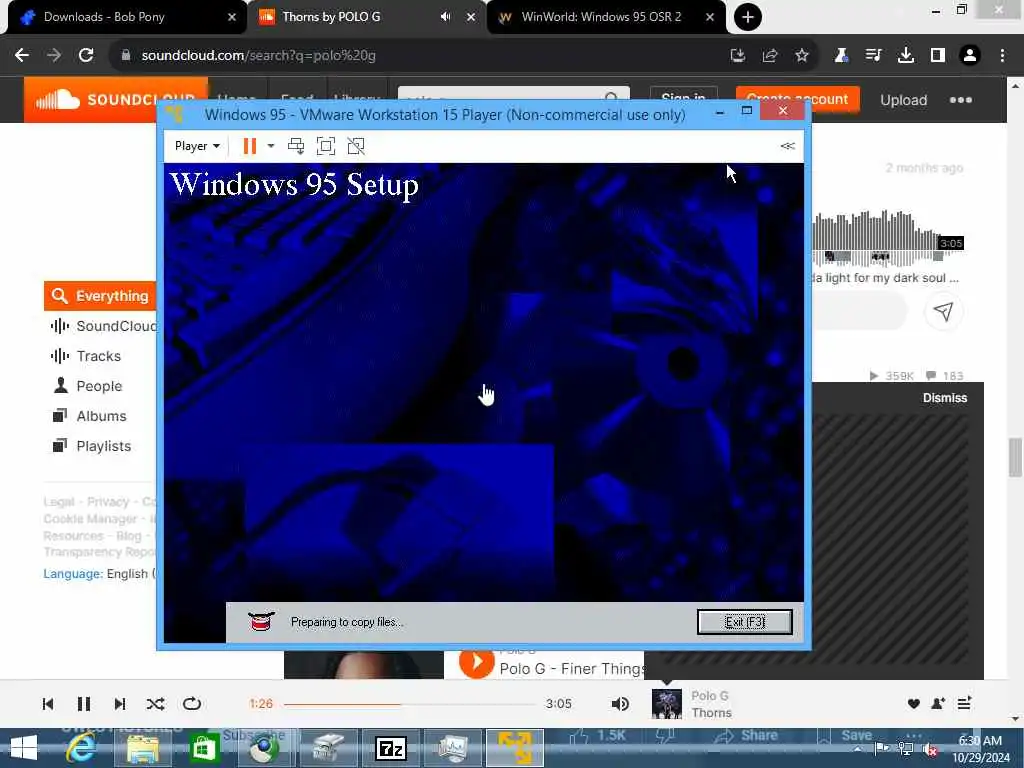Toggle Unity mode icon in VMware toolbar
The image size is (1024, 768).
pos(356,146)
